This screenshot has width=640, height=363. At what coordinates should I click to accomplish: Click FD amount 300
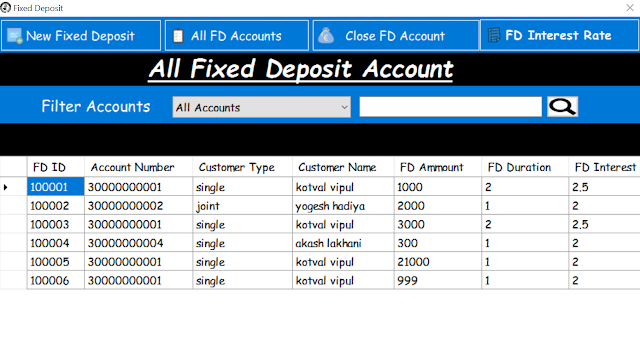438,243
